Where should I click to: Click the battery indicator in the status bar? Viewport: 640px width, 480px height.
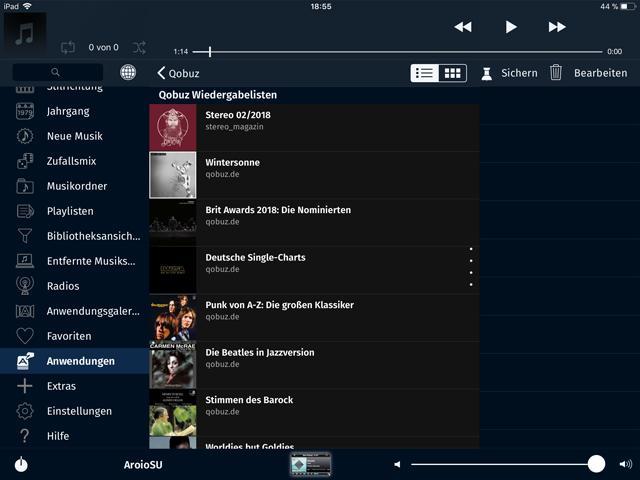pyautogui.click(x=627, y=6)
